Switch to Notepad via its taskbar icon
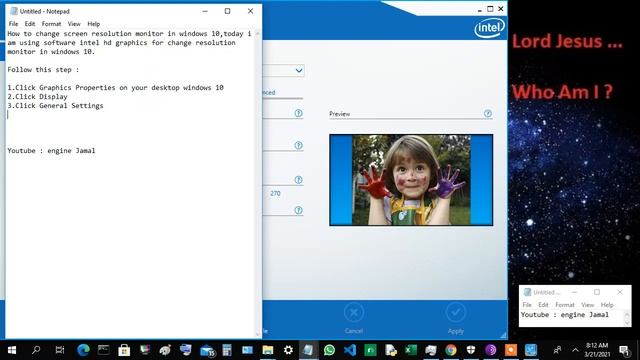 click(308, 350)
